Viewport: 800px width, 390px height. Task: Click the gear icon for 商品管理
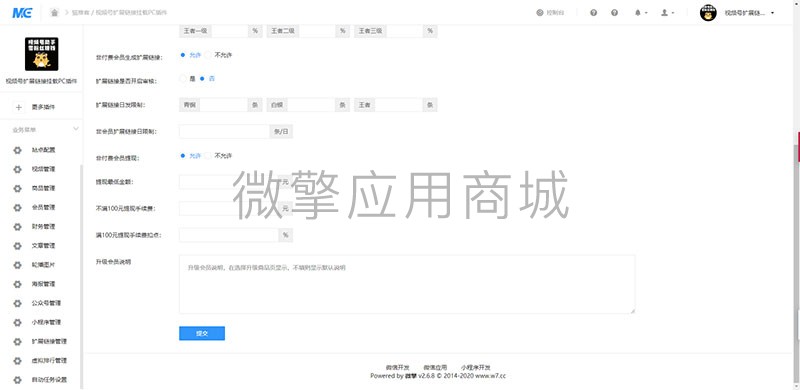[x=17, y=188]
